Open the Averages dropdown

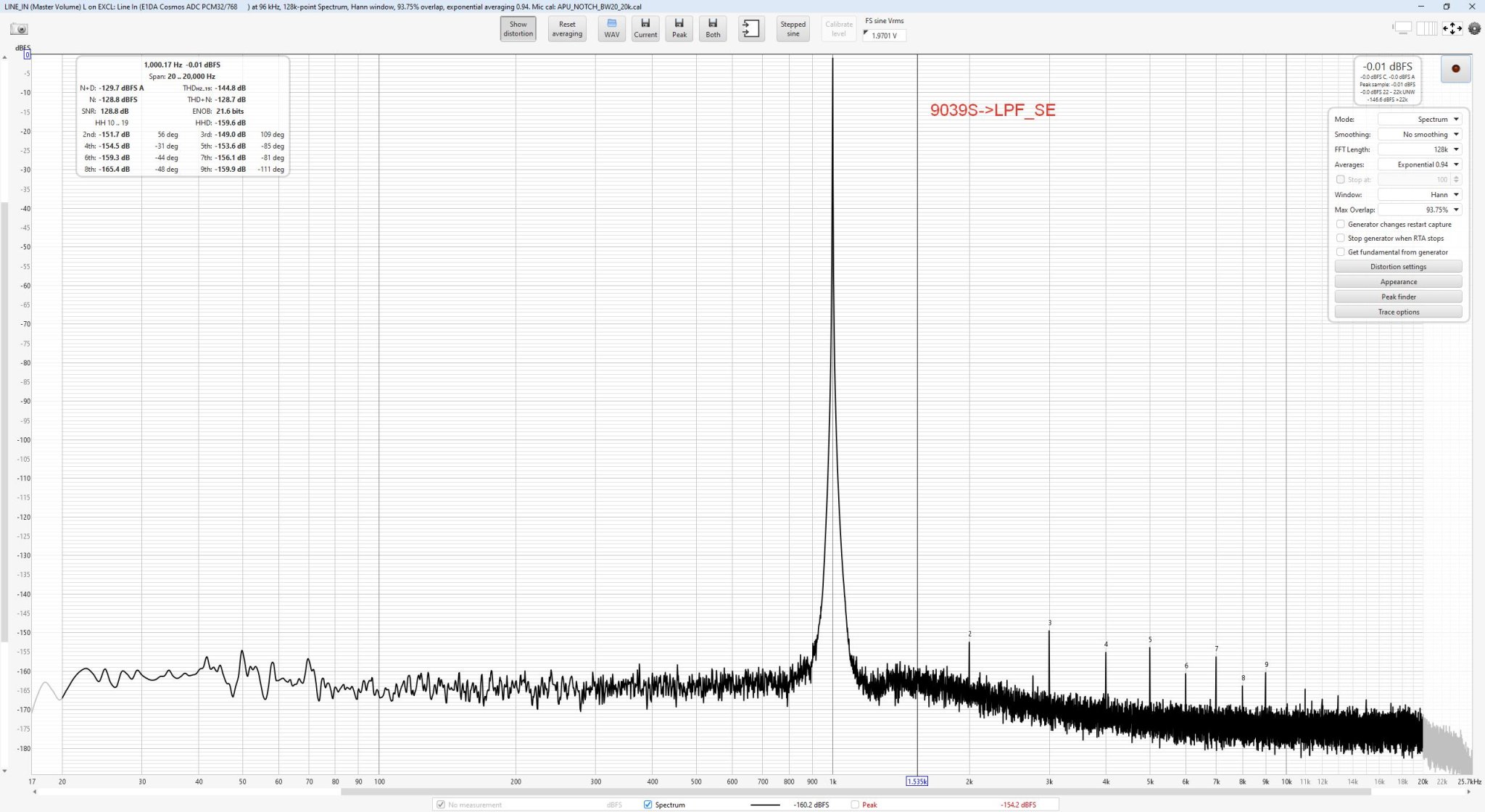[x=1420, y=165]
